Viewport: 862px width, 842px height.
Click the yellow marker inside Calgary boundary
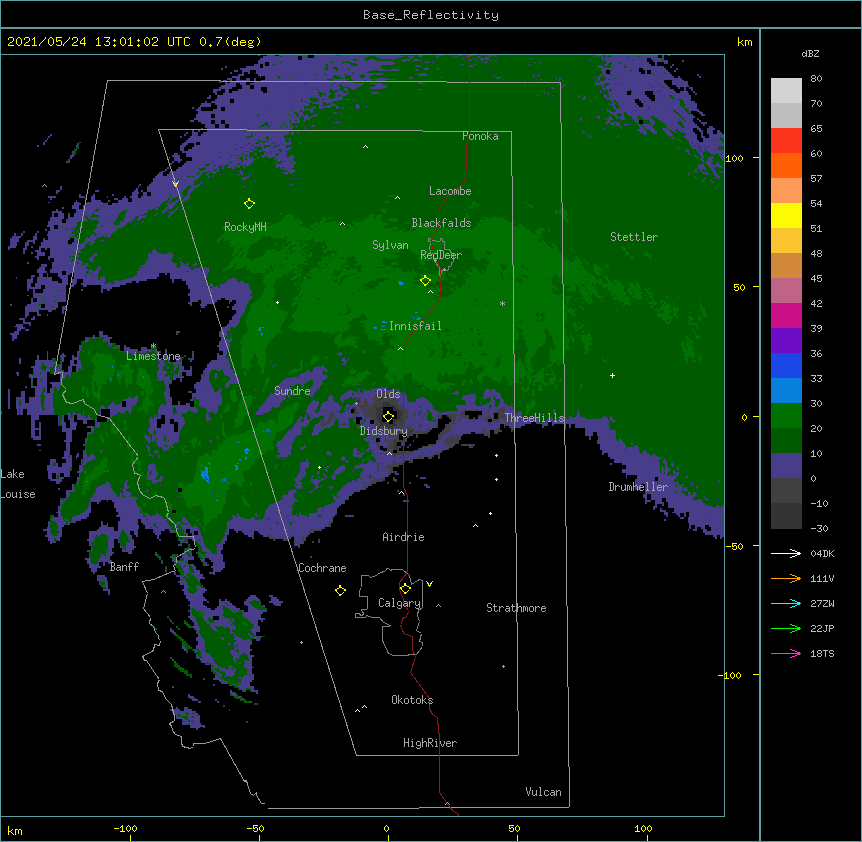tap(405, 588)
